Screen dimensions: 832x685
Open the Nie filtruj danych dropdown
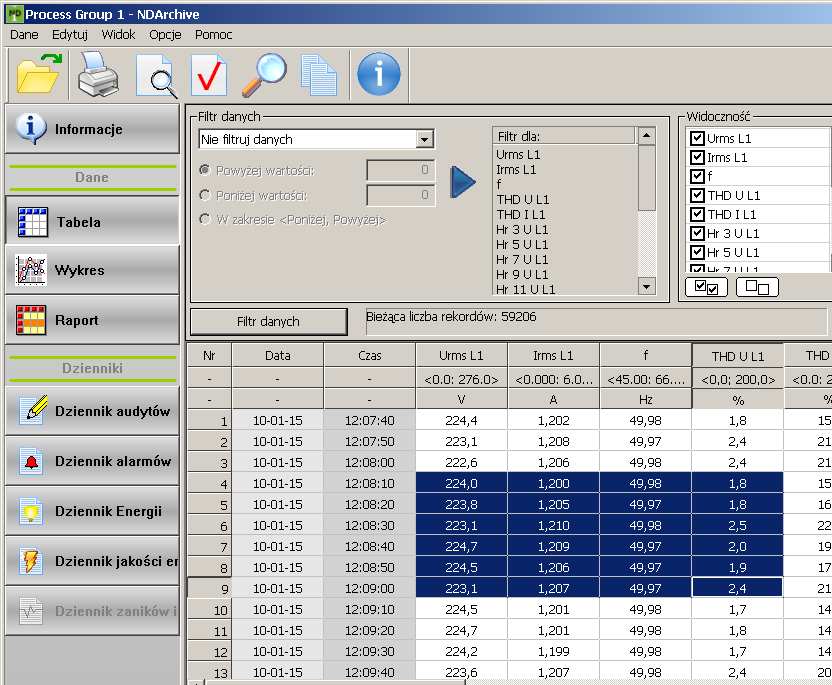423,140
